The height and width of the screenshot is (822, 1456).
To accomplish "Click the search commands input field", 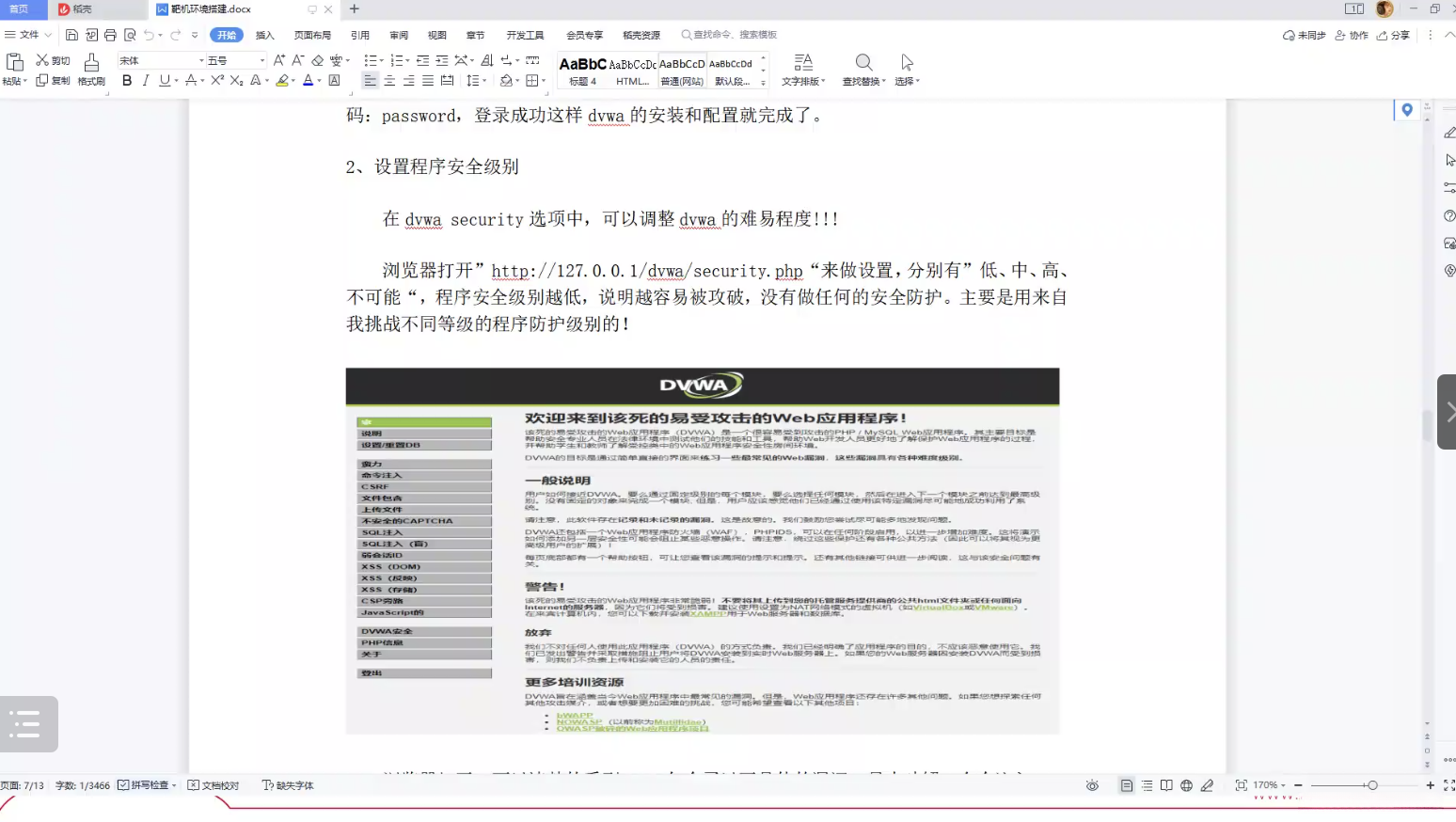I will [732, 35].
